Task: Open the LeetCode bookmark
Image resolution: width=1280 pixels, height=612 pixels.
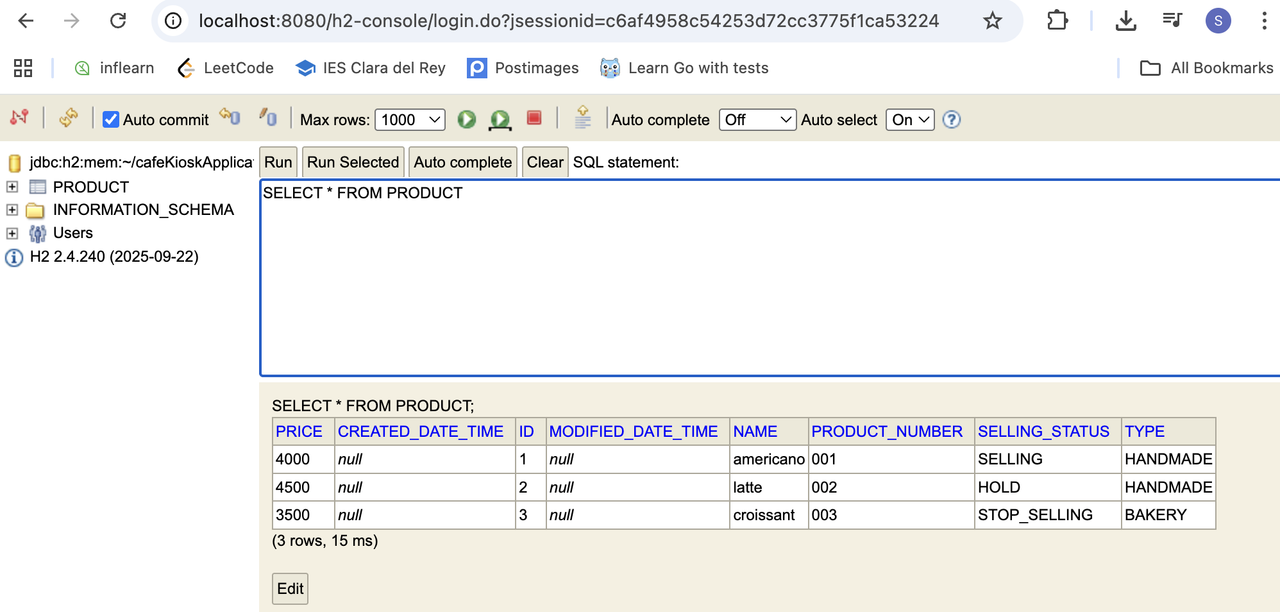Action: 225,68
